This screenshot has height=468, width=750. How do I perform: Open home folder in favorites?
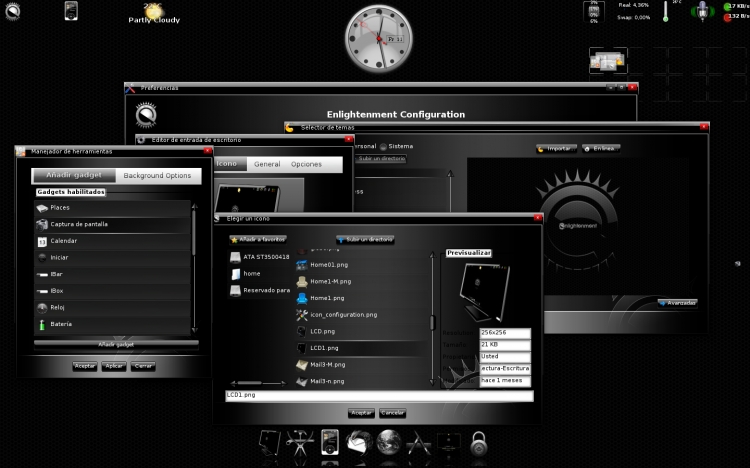coord(260,274)
